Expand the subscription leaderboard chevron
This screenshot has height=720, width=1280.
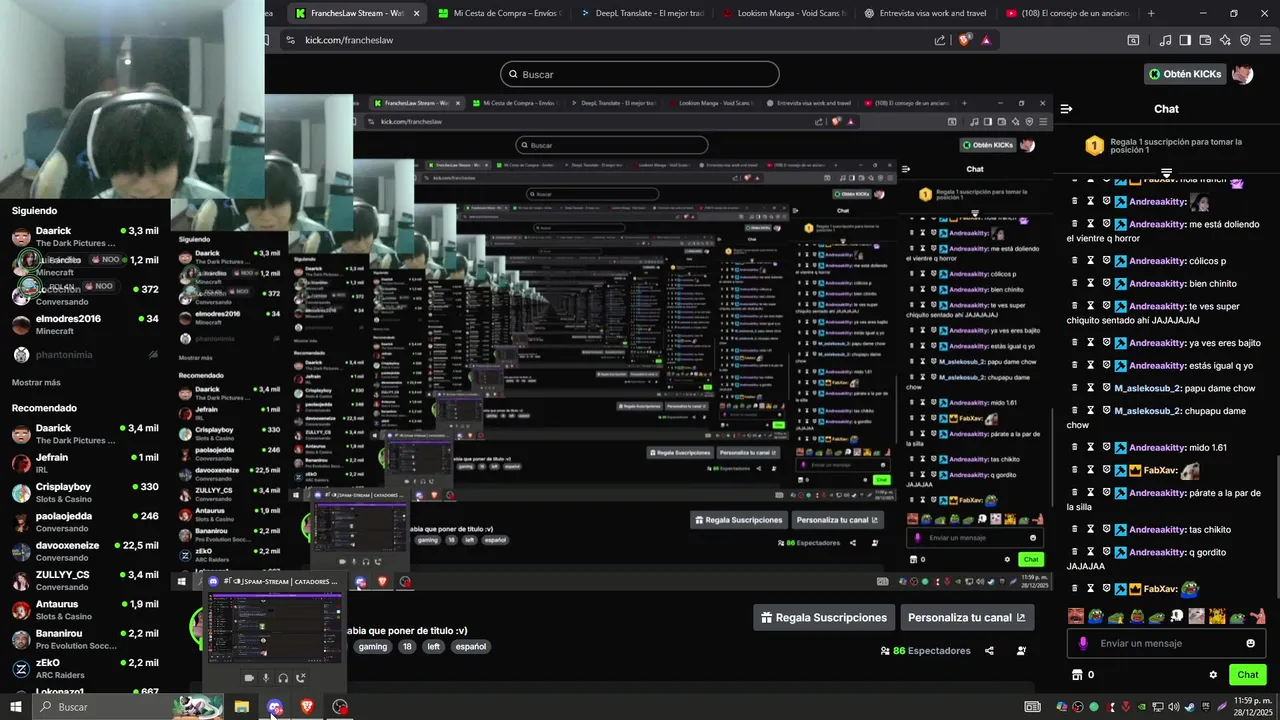(1166, 174)
